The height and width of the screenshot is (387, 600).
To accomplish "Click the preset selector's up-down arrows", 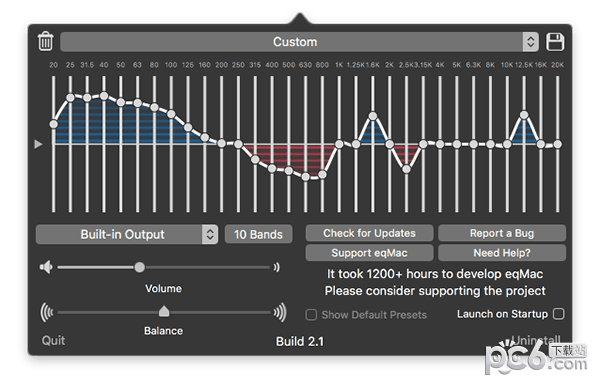I will pos(531,42).
